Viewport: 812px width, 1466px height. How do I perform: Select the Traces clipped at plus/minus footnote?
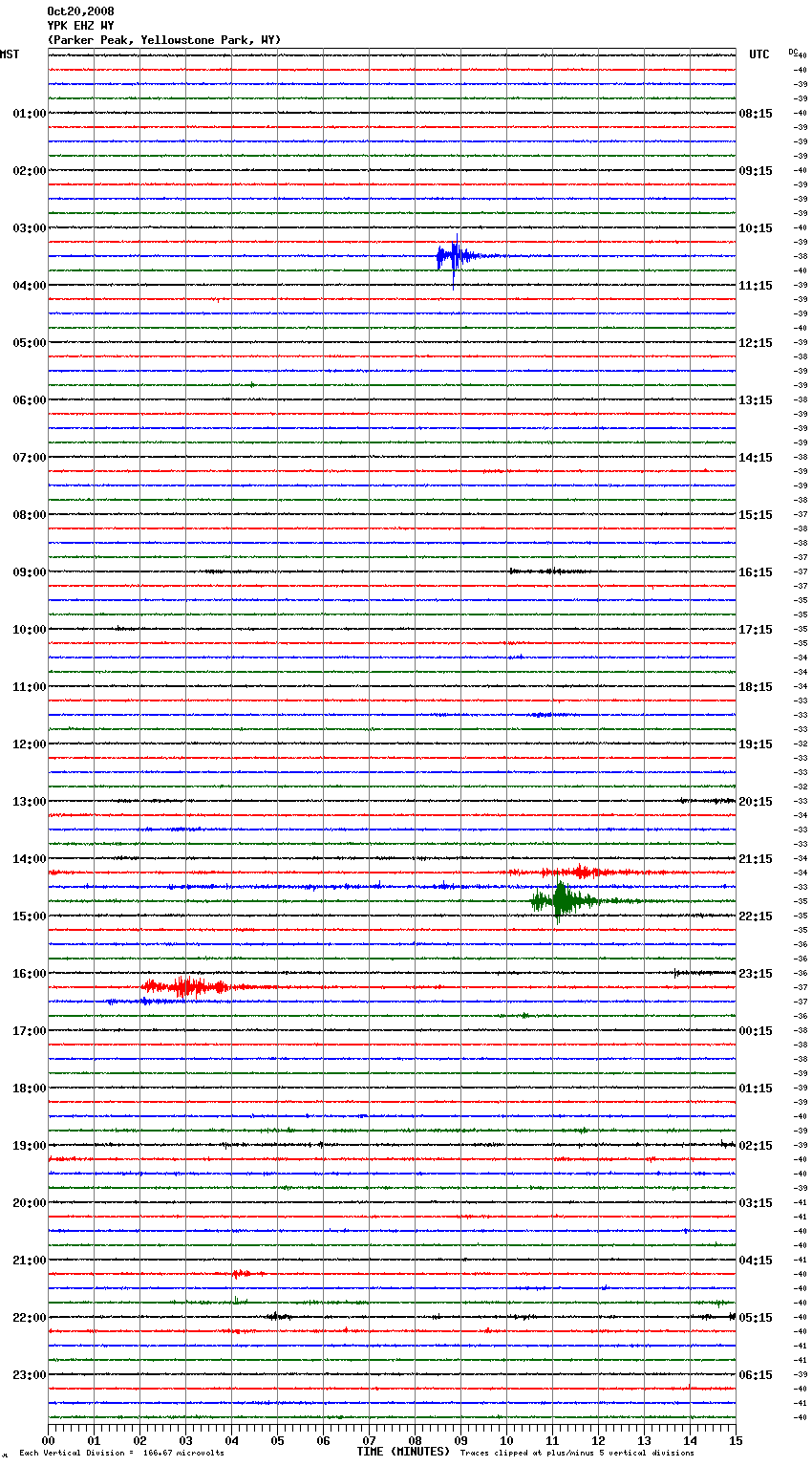577,1454
